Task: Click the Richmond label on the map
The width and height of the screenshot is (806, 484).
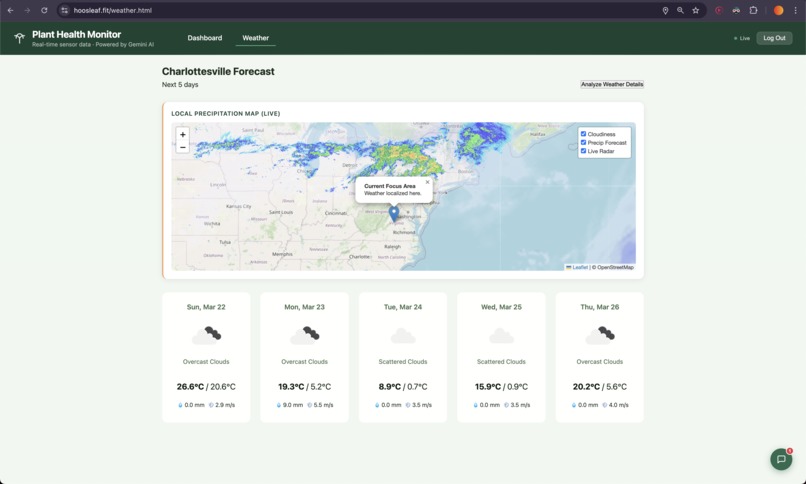Action: (x=404, y=232)
